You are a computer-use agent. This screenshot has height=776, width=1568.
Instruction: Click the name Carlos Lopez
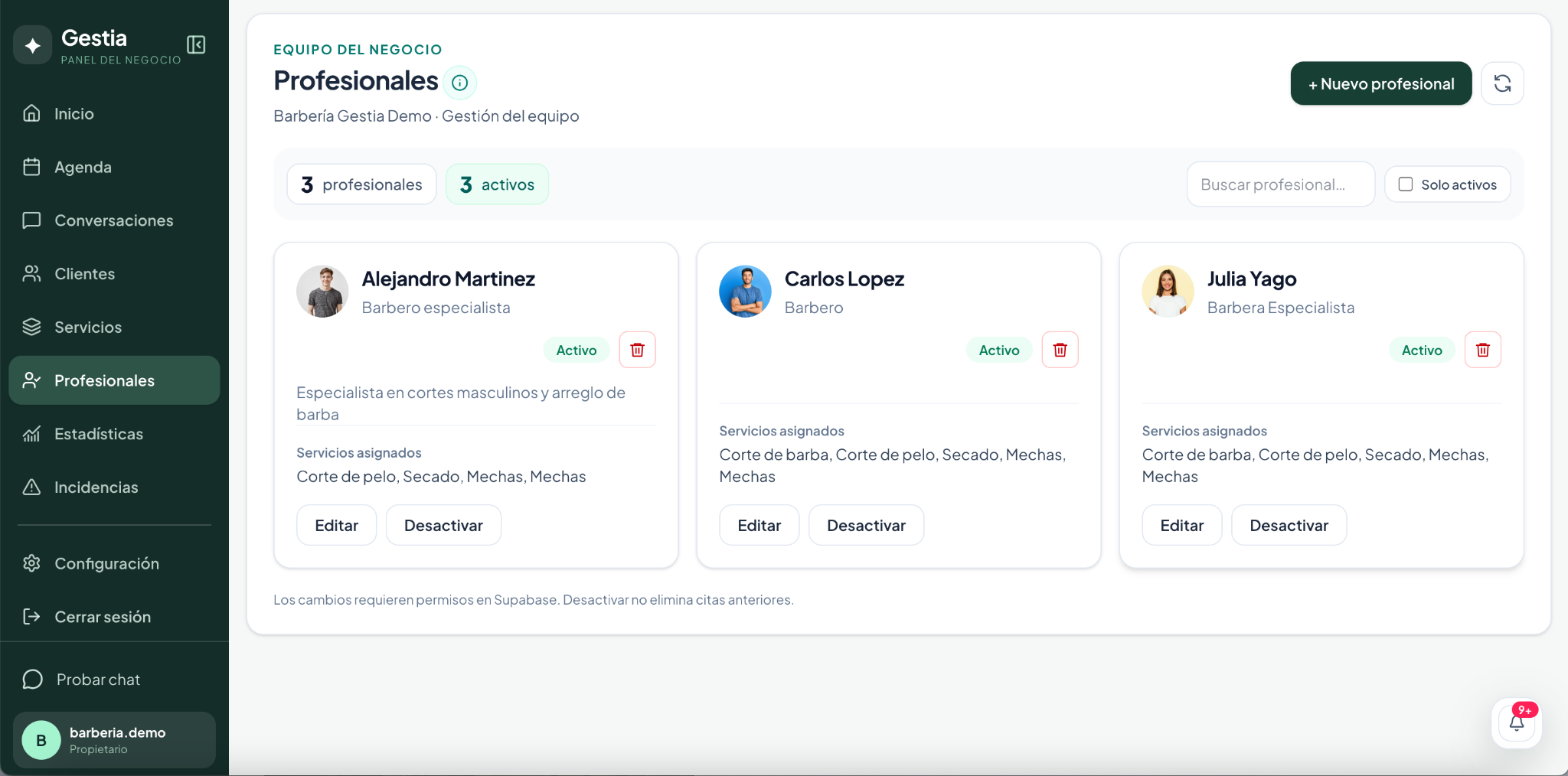pyautogui.click(x=844, y=279)
